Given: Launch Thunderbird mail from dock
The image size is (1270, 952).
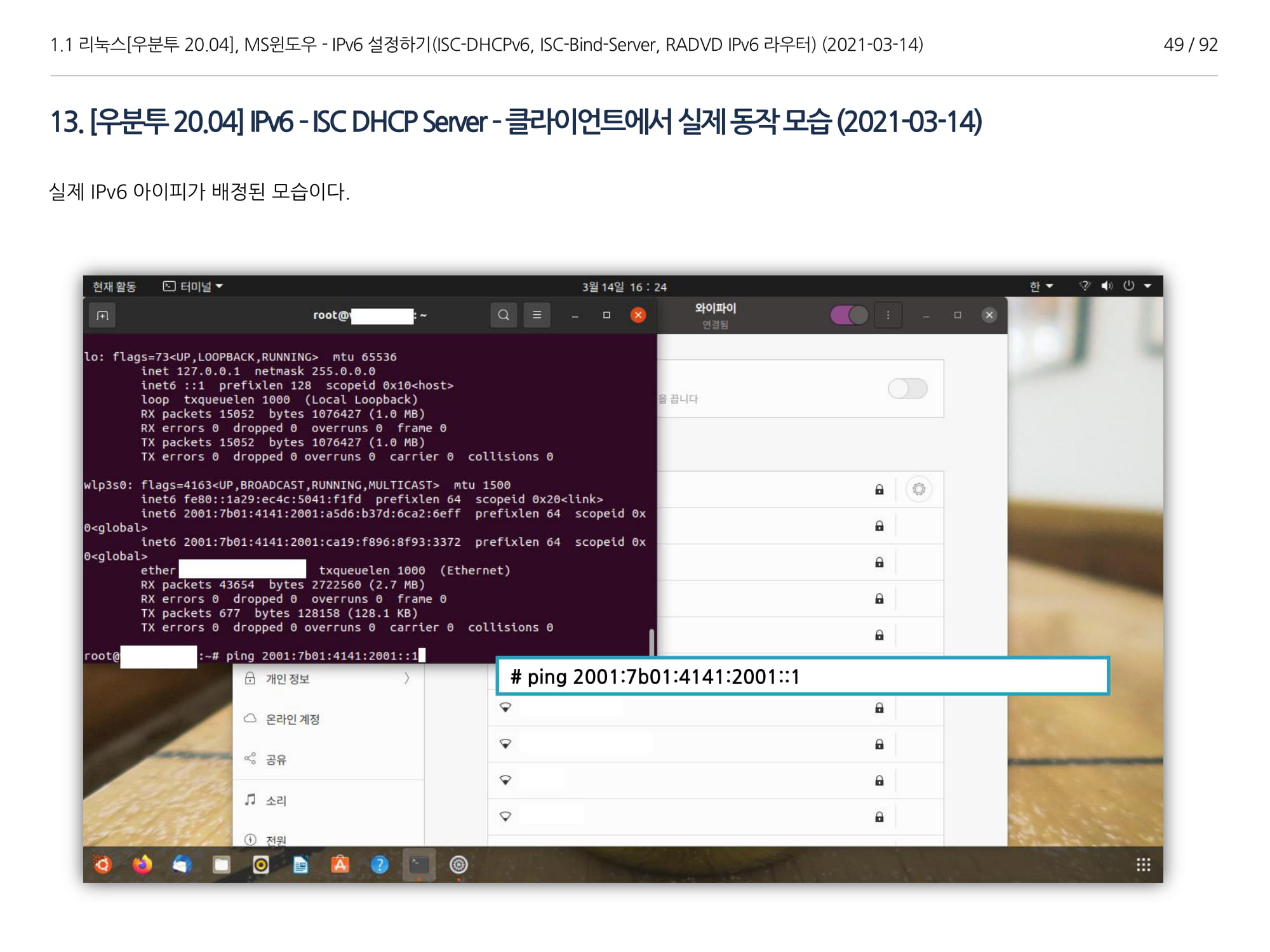Looking at the screenshot, I should click(x=182, y=864).
